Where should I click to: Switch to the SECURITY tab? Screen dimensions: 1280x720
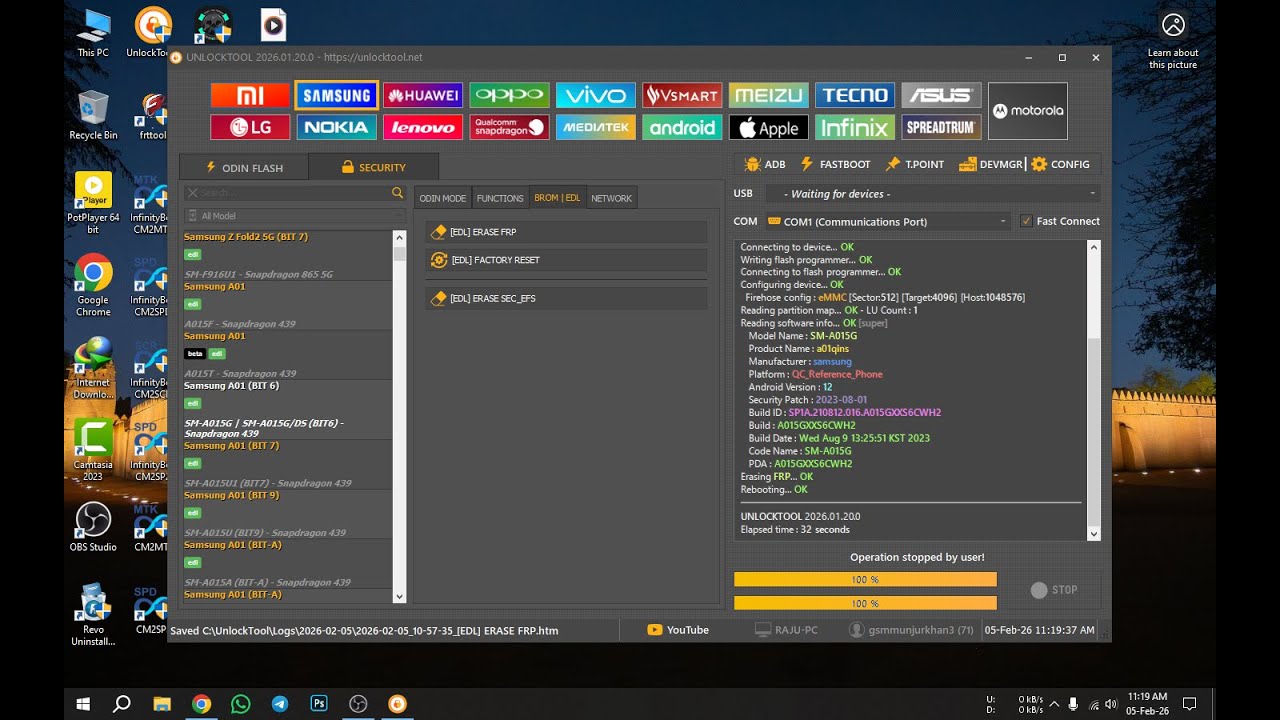coord(373,168)
